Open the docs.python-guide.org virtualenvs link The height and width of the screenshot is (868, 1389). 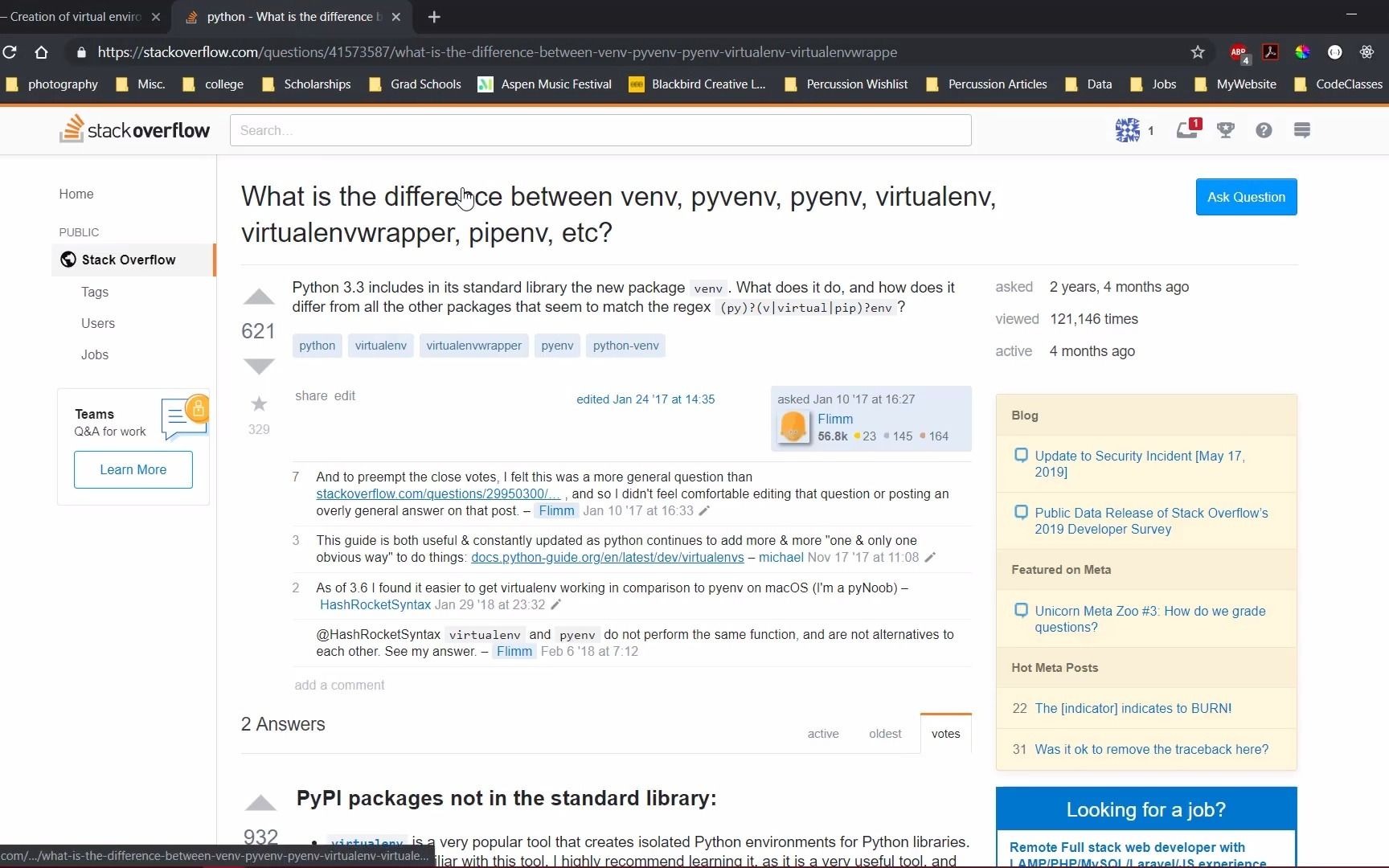click(x=608, y=557)
